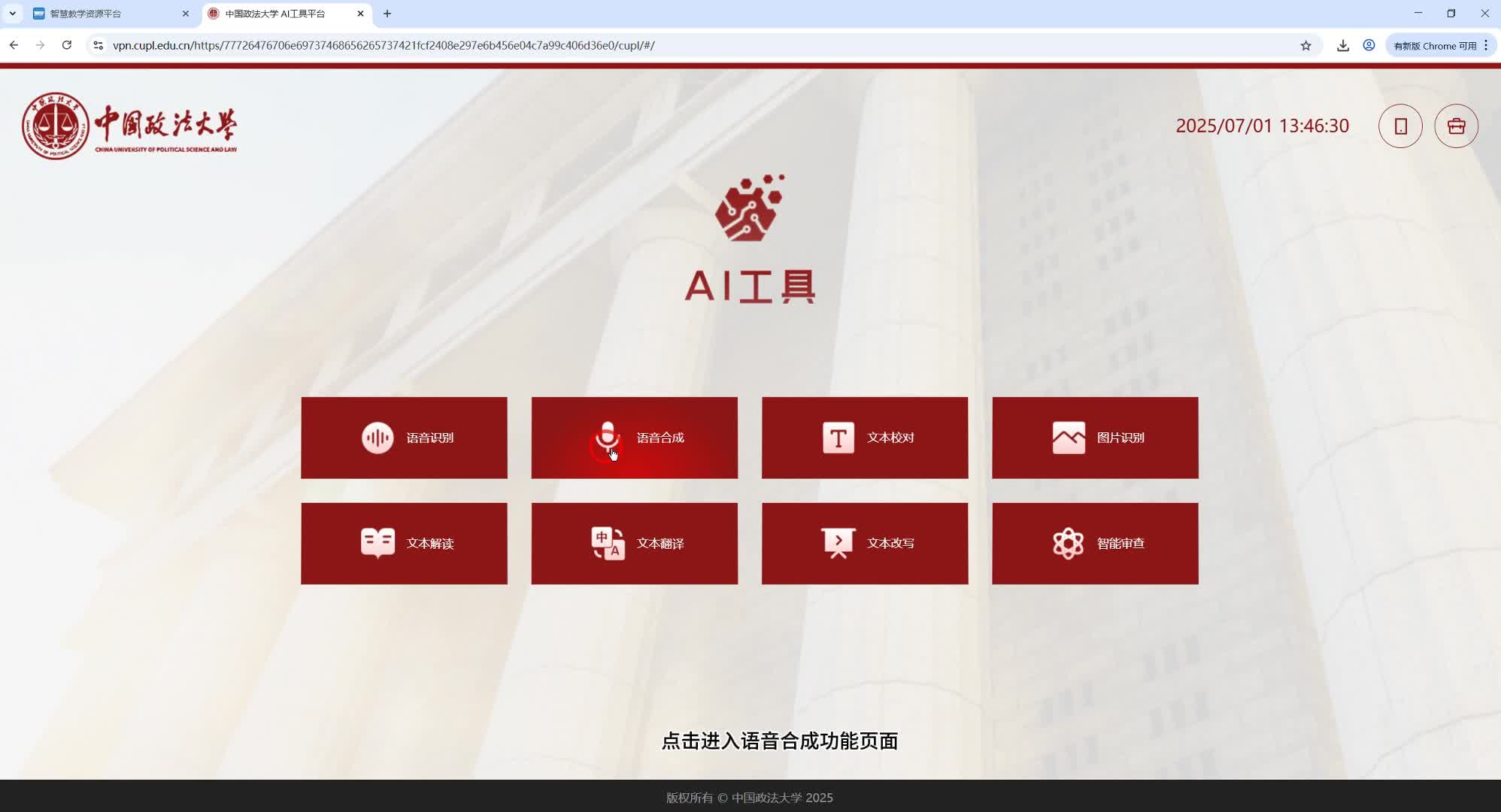Screen dimensions: 1501x812
Task: Open the browser profile icon
Action: 1369,45
